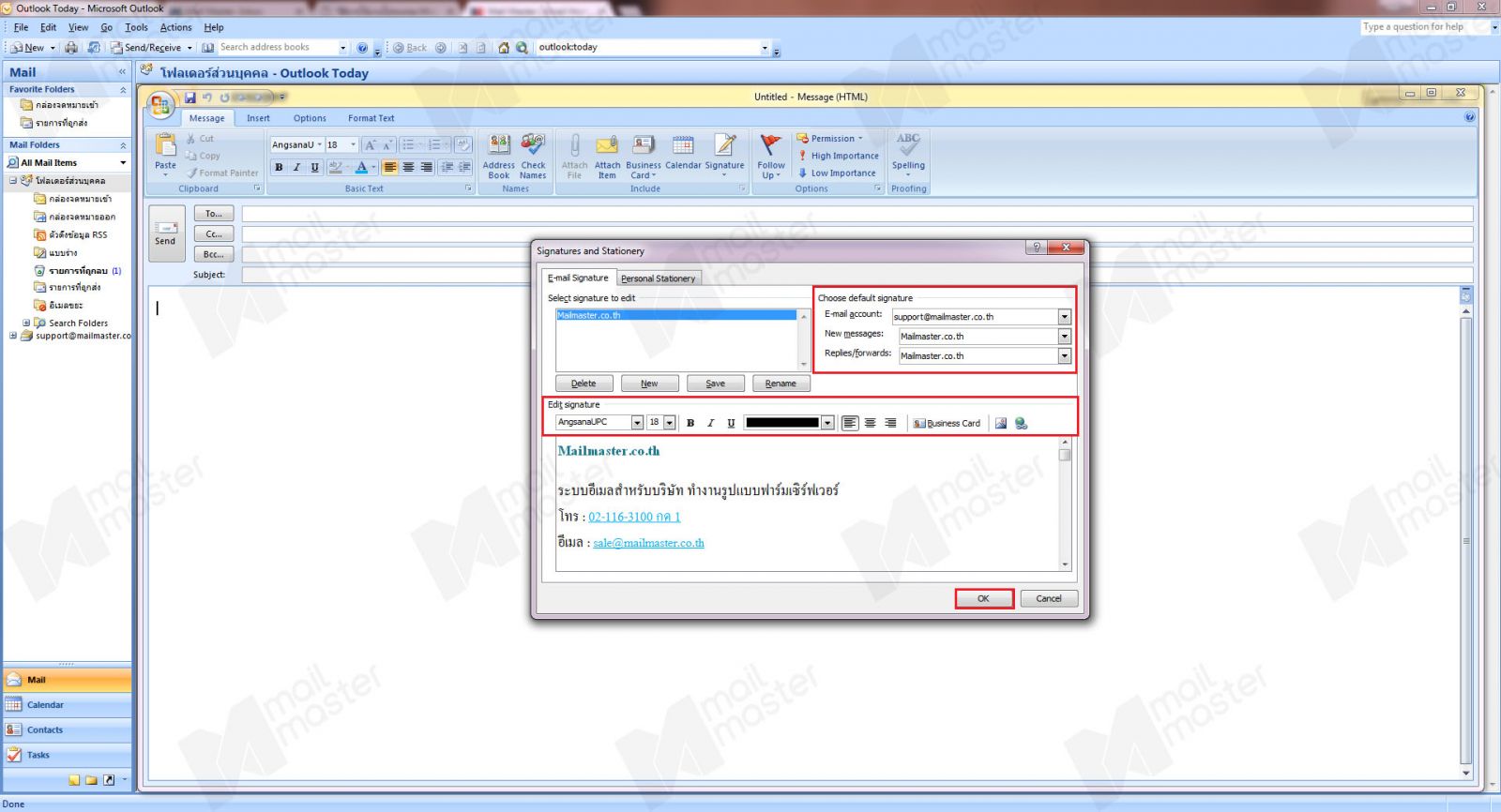Image resolution: width=1501 pixels, height=812 pixels.
Task: Click the signature editor vertical scrollbar
Action: pos(1065,504)
